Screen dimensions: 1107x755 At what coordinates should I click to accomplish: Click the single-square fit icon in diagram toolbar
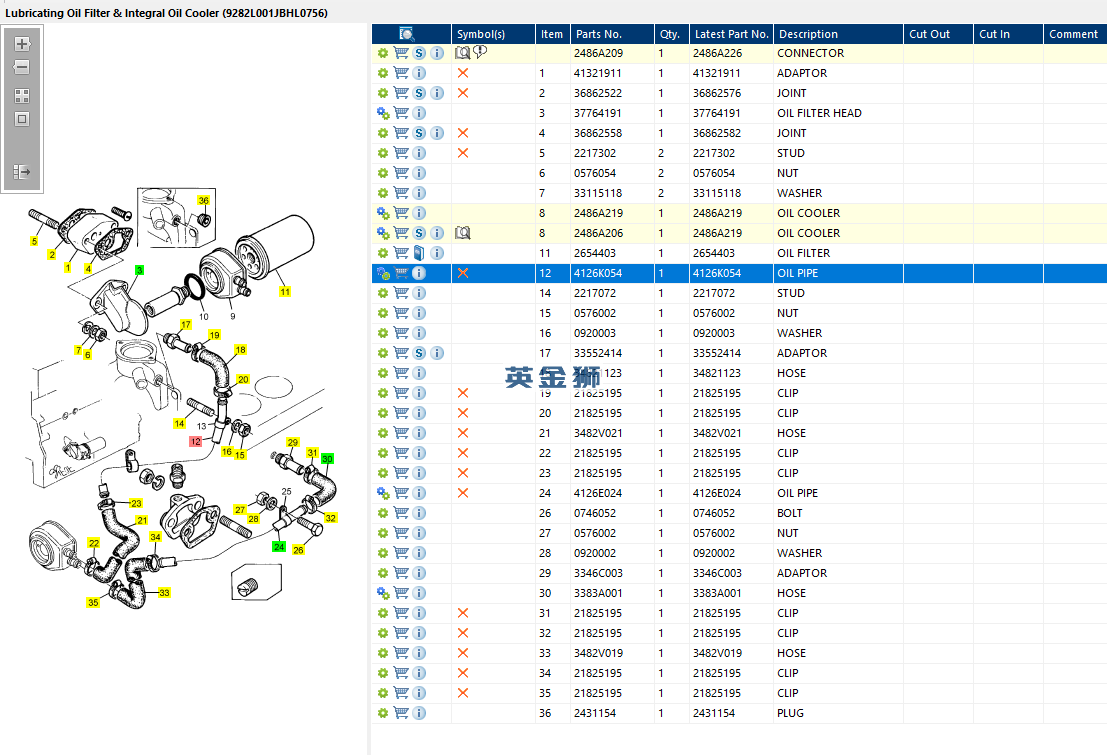(x=22, y=119)
